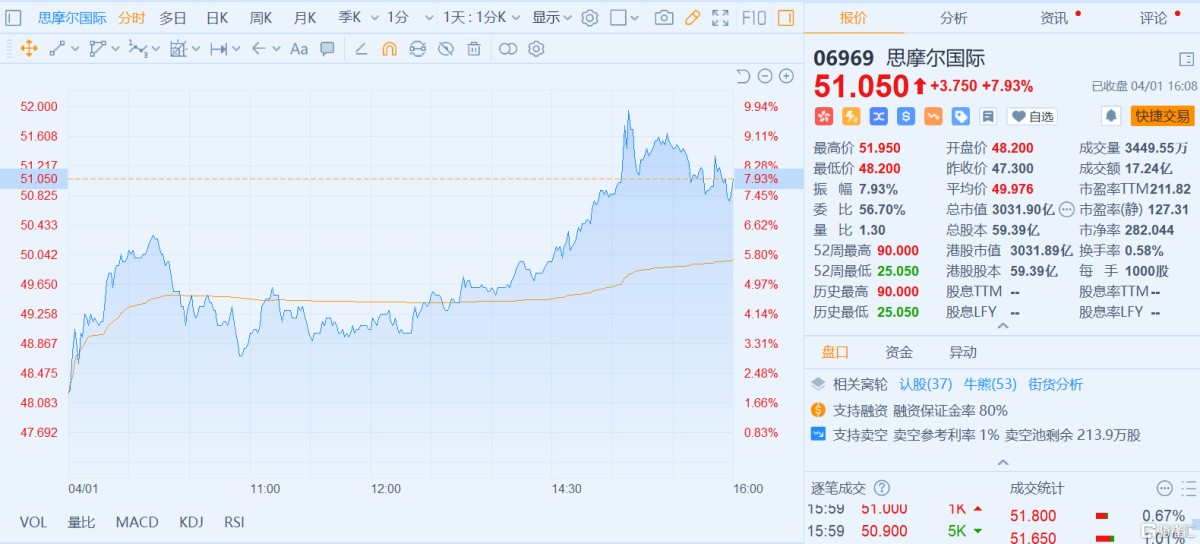
Task: Open the 分析 analysis tab
Action: point(953,17)
